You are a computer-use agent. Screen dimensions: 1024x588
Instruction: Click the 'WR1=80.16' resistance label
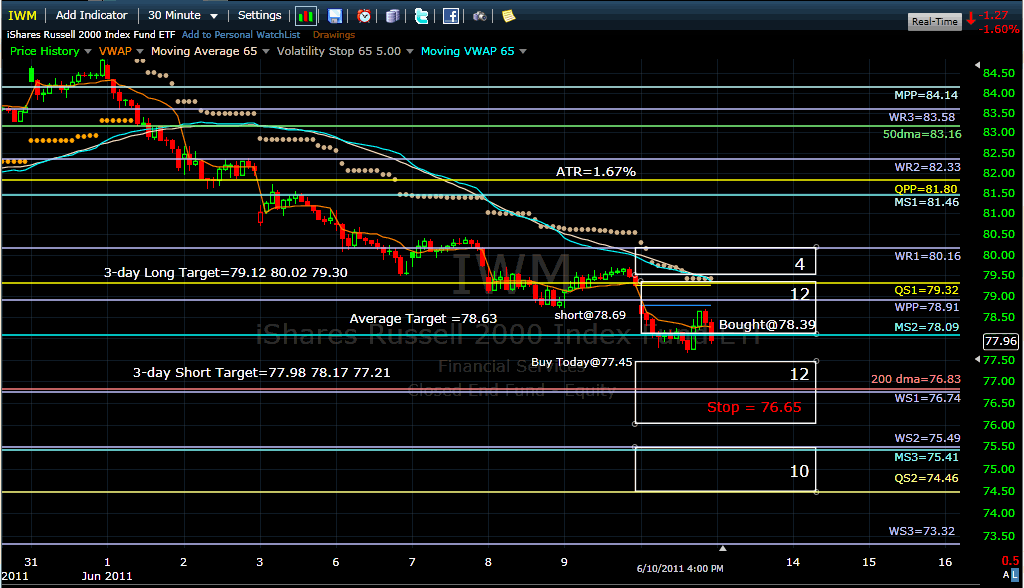(x=927, y=256)
